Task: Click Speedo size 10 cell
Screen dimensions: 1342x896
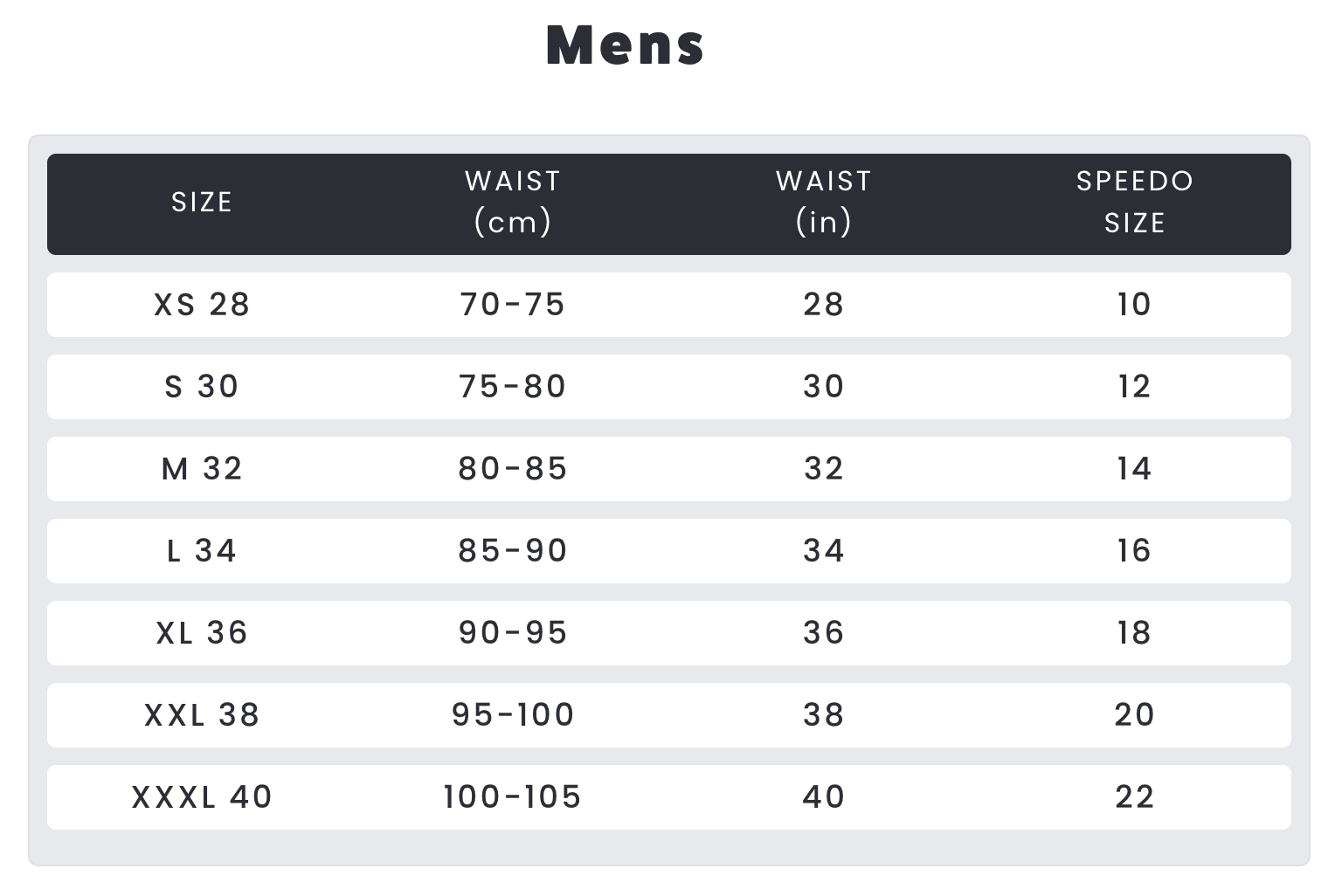Action: click(x=1134, y=305)
